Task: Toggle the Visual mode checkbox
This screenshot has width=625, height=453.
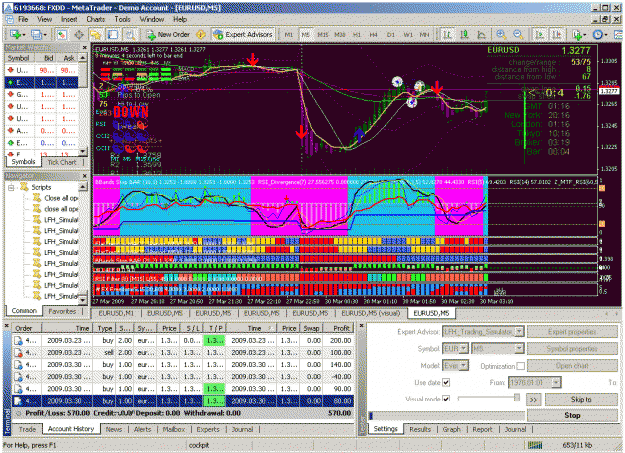Action: point(446,399)
